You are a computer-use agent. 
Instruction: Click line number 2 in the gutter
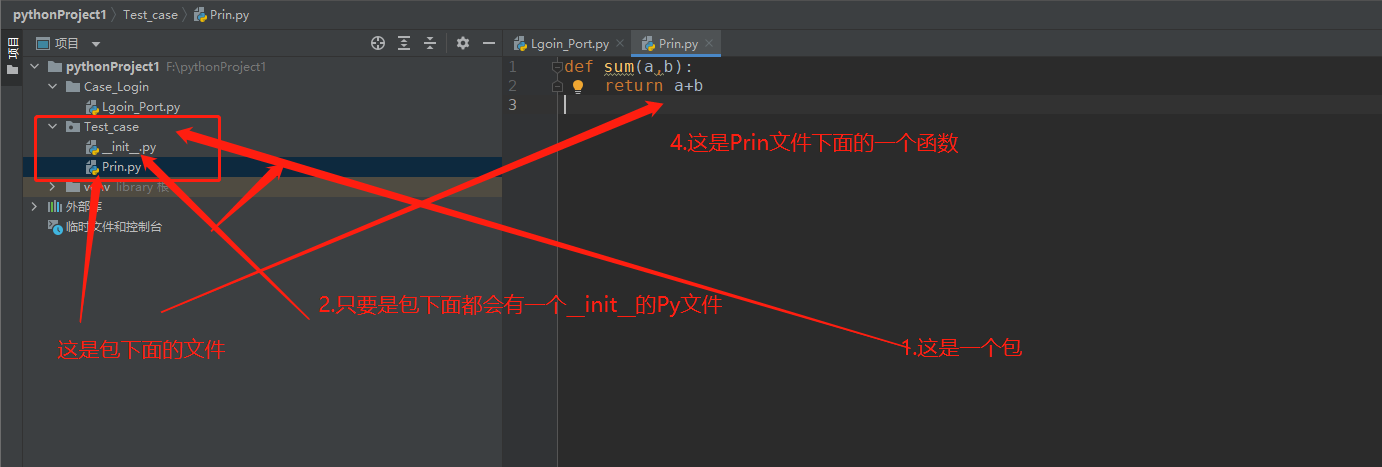[513, 86]
